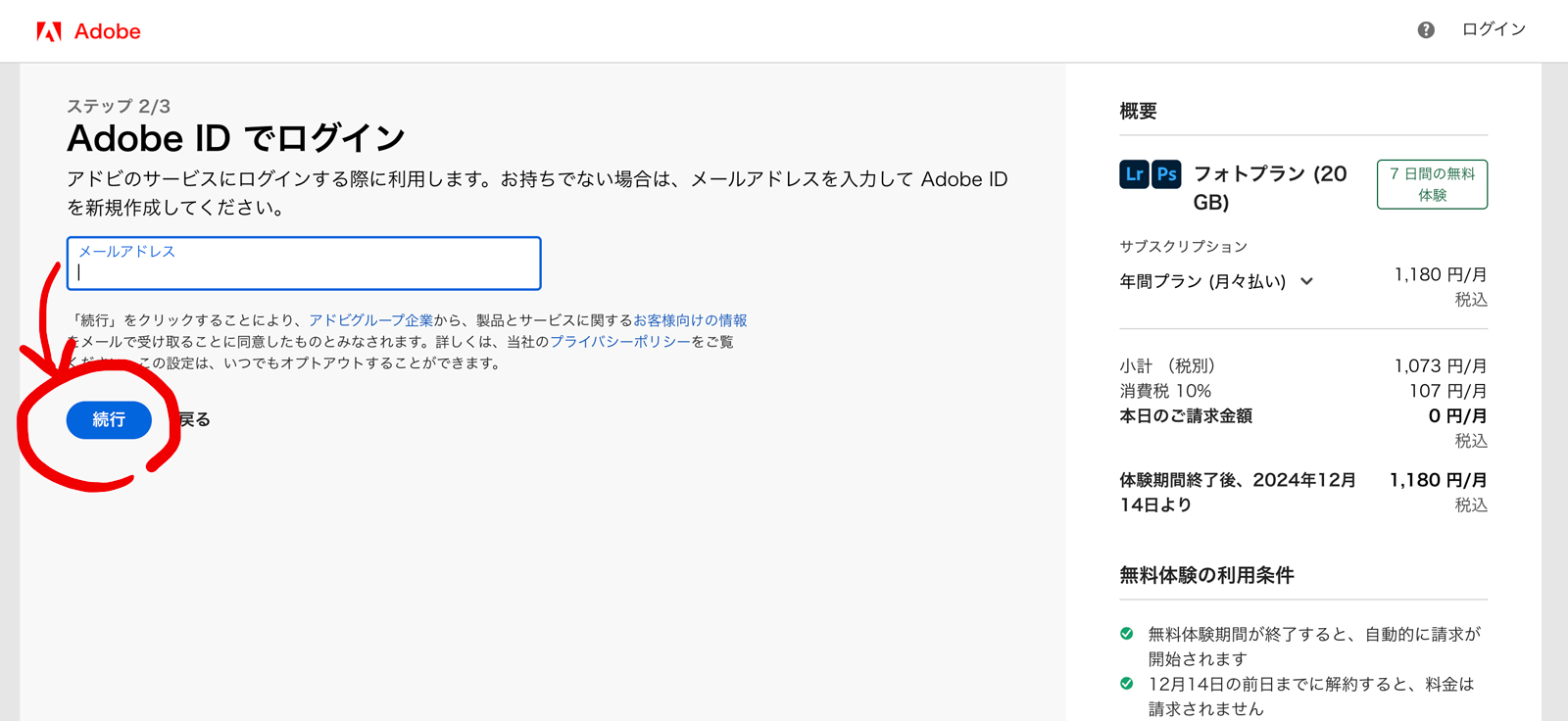The width and height of the screenshot is (1568, 721).
Task: Expand the chevron beside 年間プラン
Action: pyautogui.click(x=1306, y=281)
